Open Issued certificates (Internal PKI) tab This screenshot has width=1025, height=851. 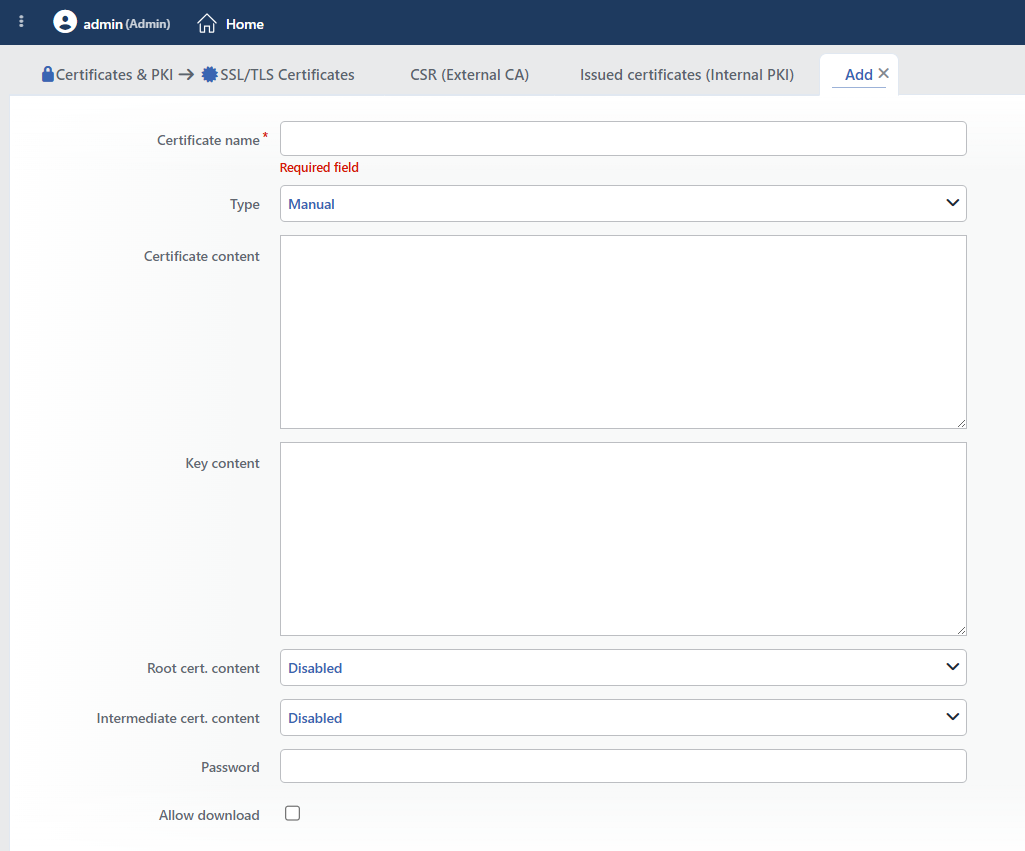(x=686, y=75)
